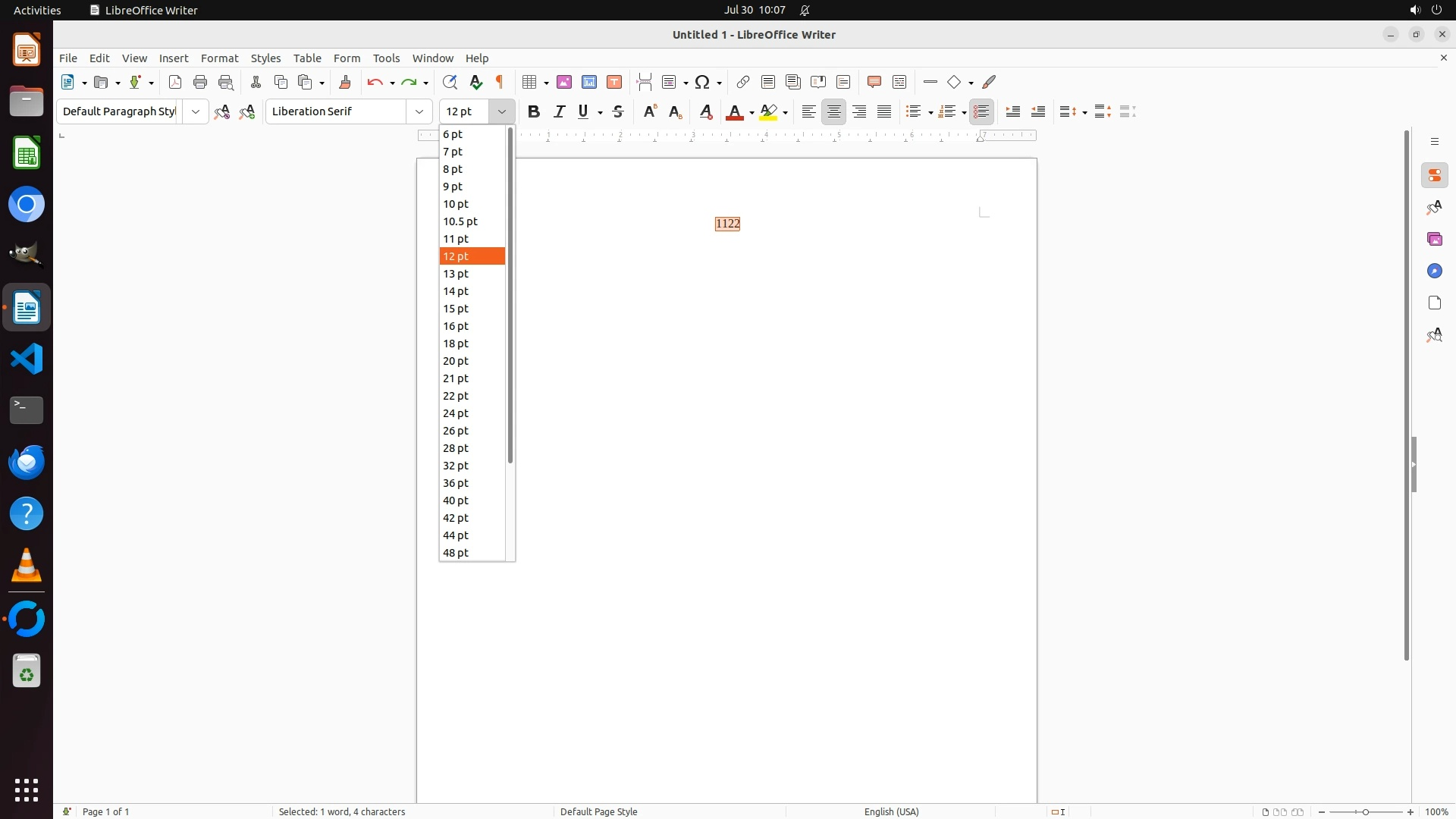Select 24 pt from font size list

coord(457,413)
